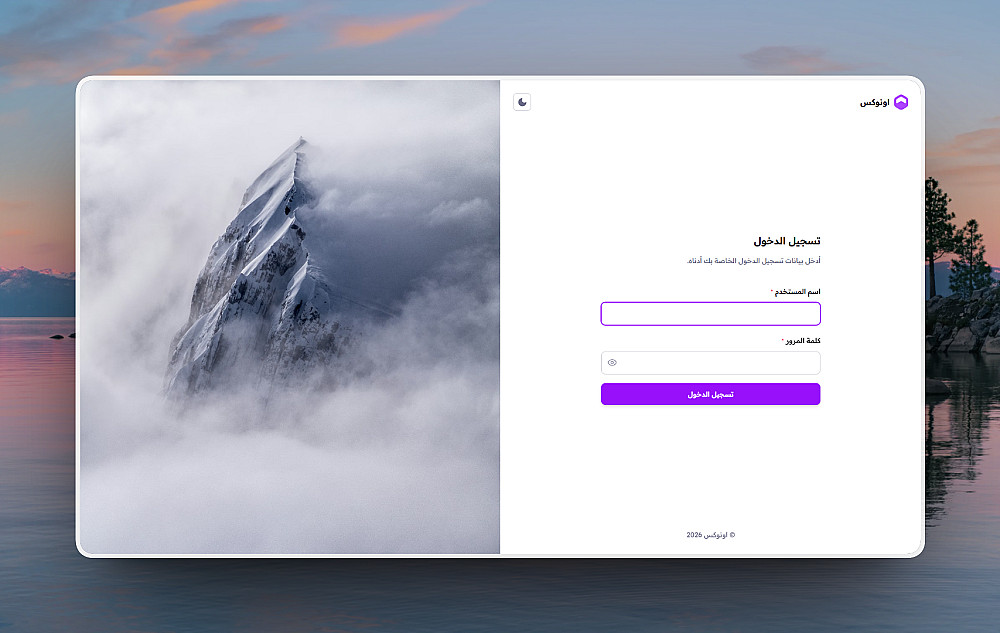Click inside the password (كلمة المرور) field
Screen dimensions: 1000x633
click(710, 363)
